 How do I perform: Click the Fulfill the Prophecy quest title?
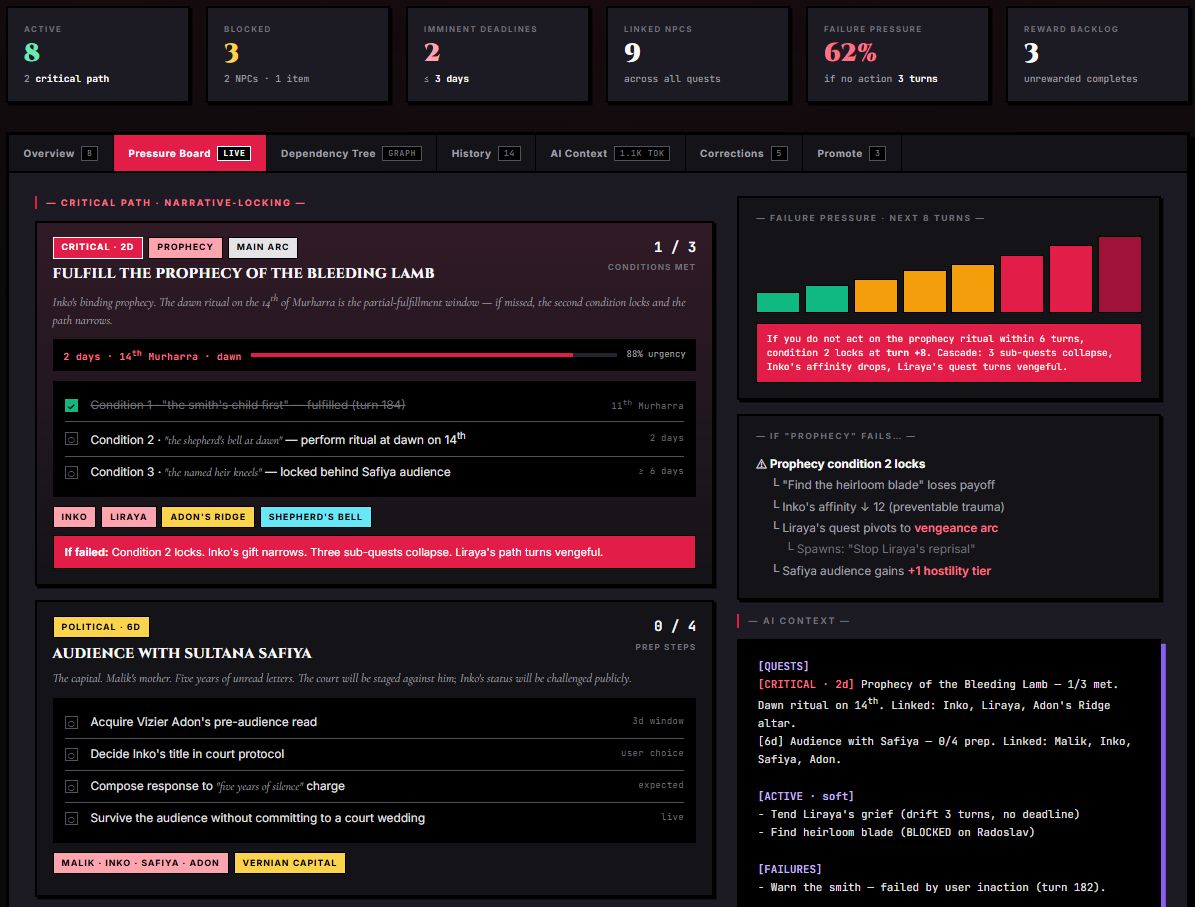pyautogui.click(x=243, y=273)
